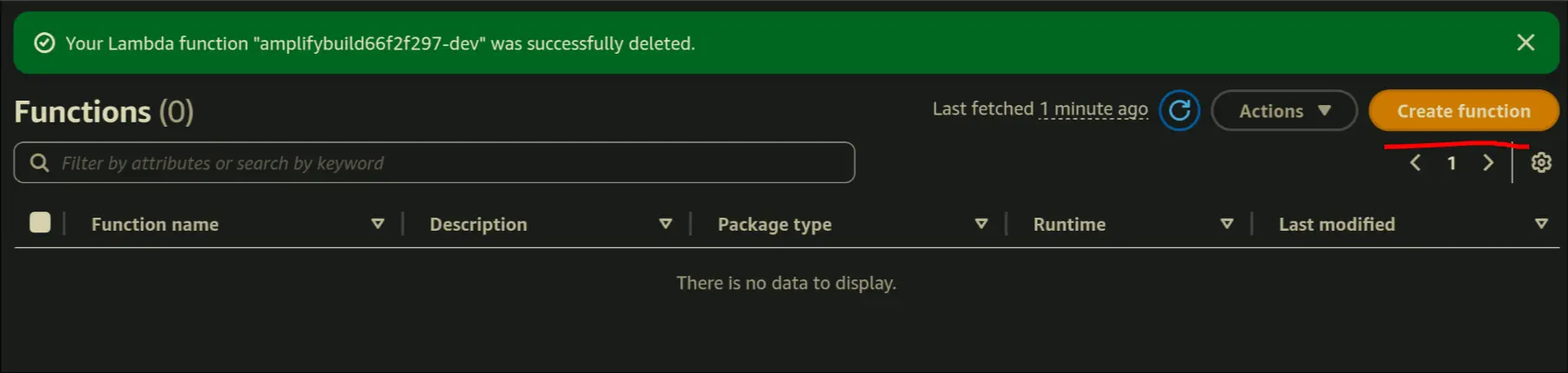
Task: Click the Last modified column header
Action: 1337,225
